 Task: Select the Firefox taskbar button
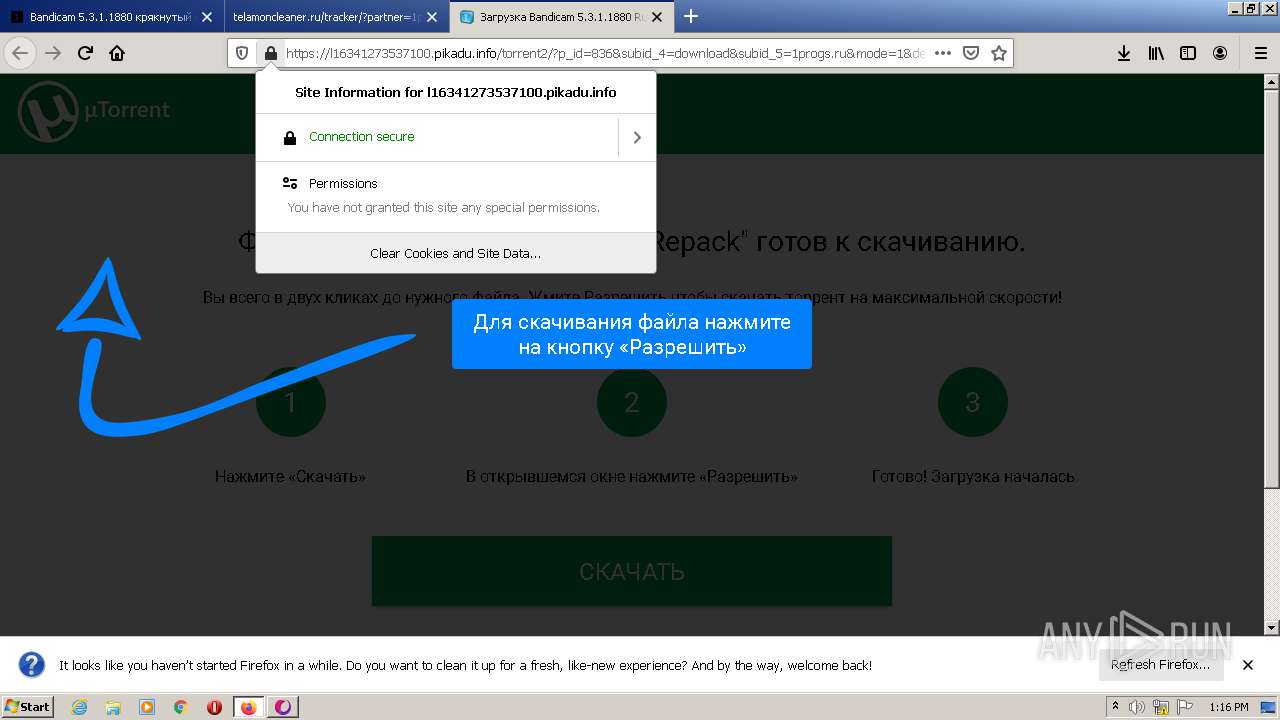[249, 707]
